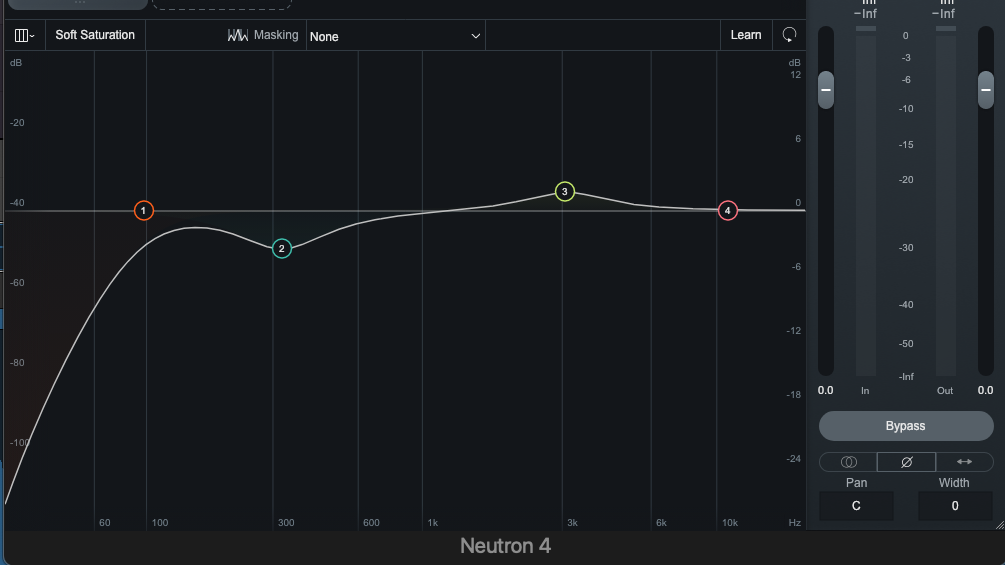This screenshot has width=1005, height=565.
Task: Click the Bypass button
Action: [x=906, y=426]
